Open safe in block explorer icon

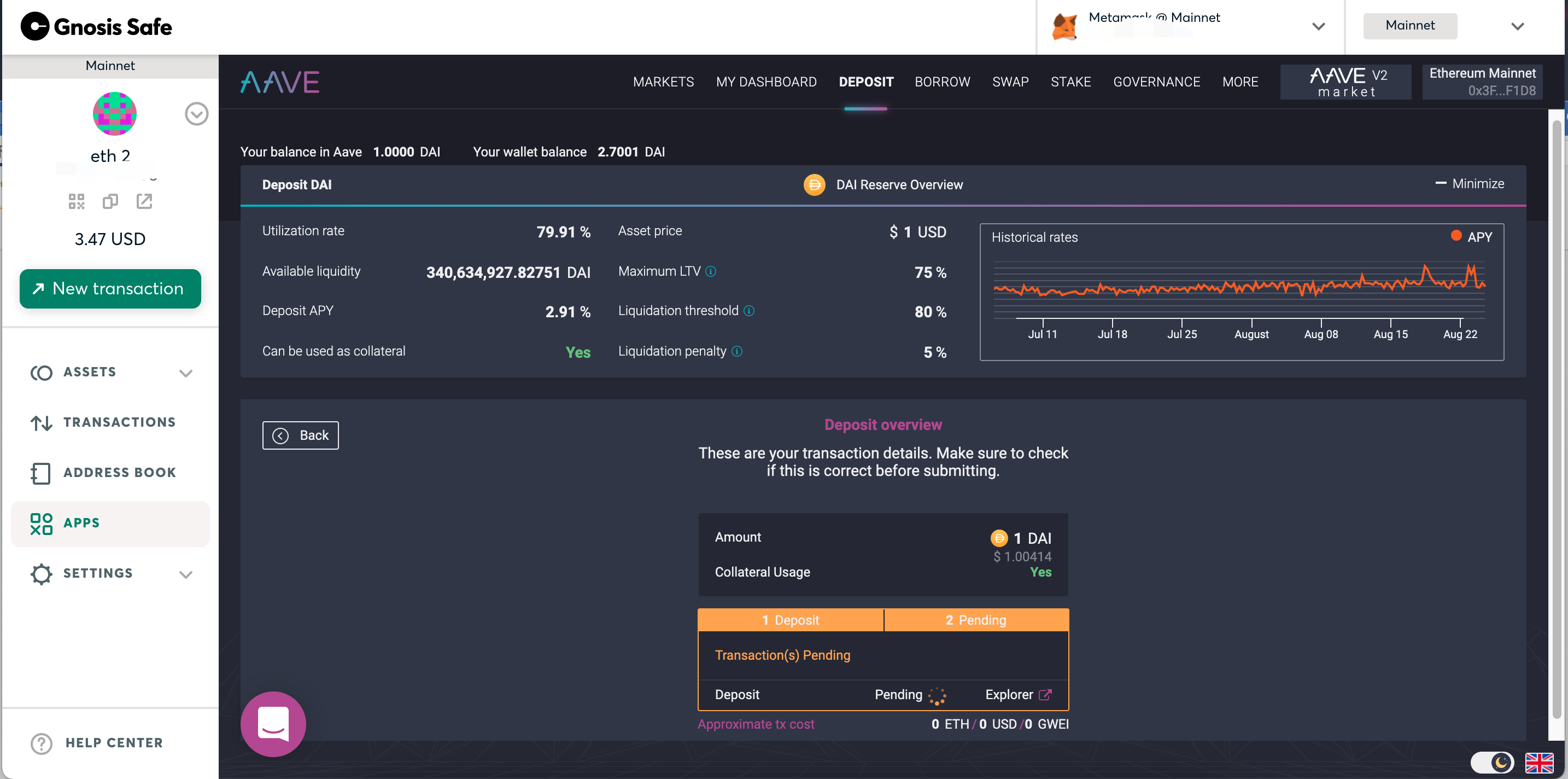pyautogui.click(x=144, y=202)
